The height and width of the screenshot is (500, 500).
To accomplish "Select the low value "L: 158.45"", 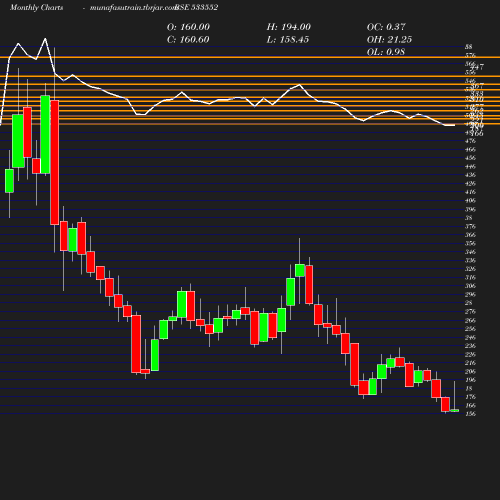I will 288,40.
